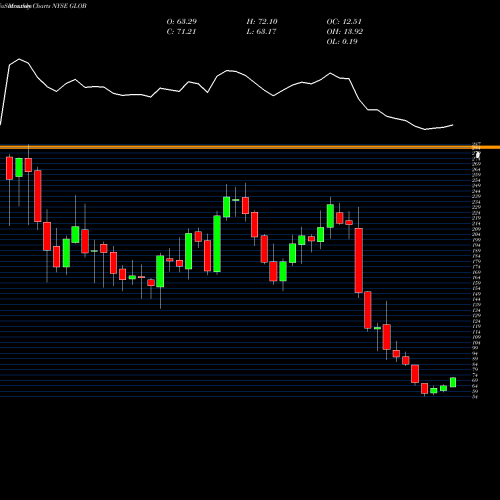Click the open price value O: 63.29

182,21
